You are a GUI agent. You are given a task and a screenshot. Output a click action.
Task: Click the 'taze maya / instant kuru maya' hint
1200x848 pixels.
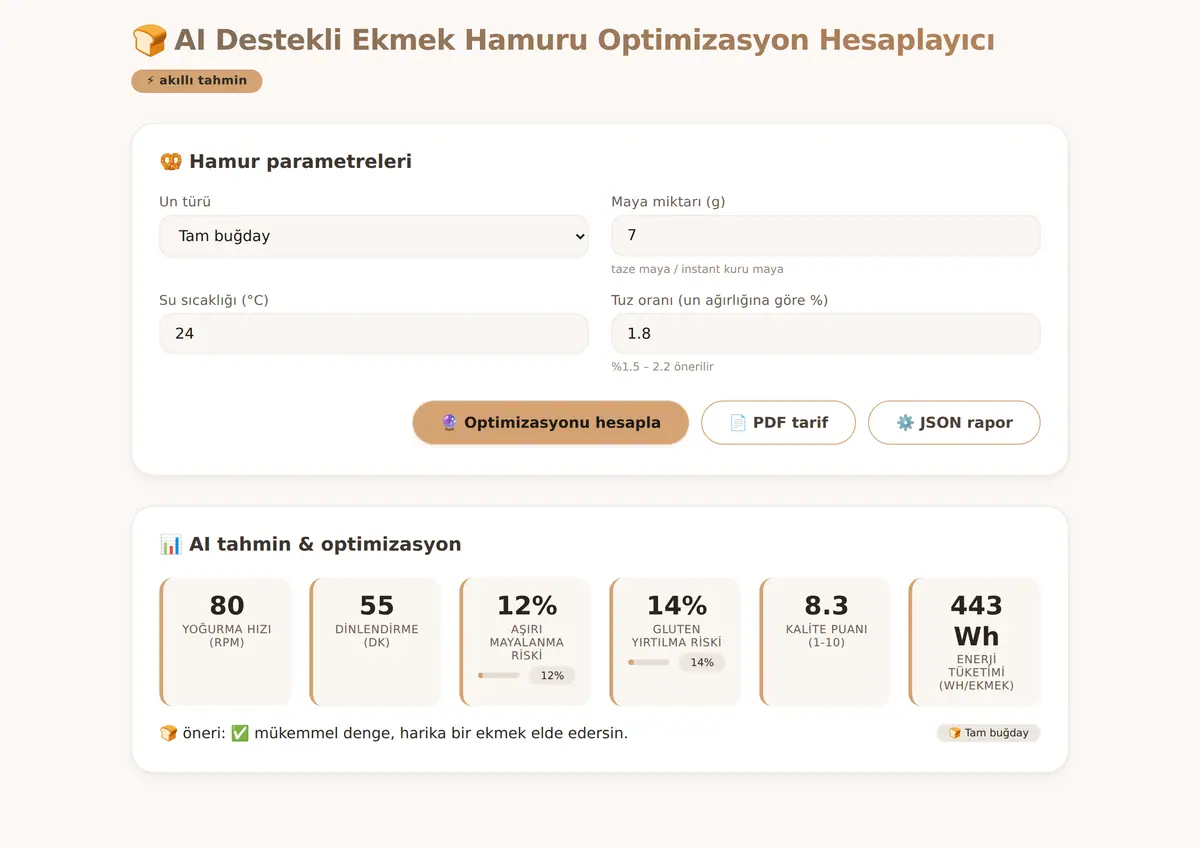(x=698, y=269)
